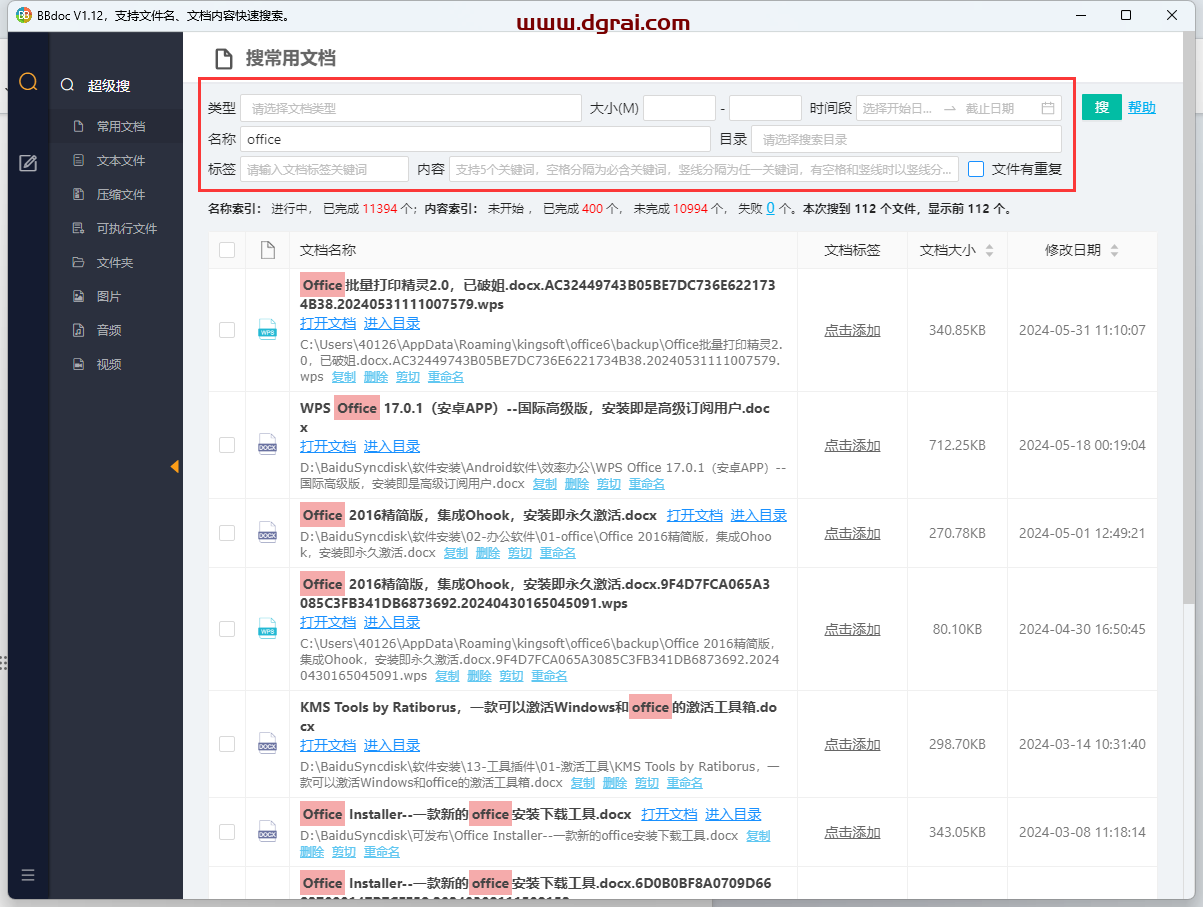Open the 类型 document type dropdown
1203x907 pixels.
[x=411, y=108]
